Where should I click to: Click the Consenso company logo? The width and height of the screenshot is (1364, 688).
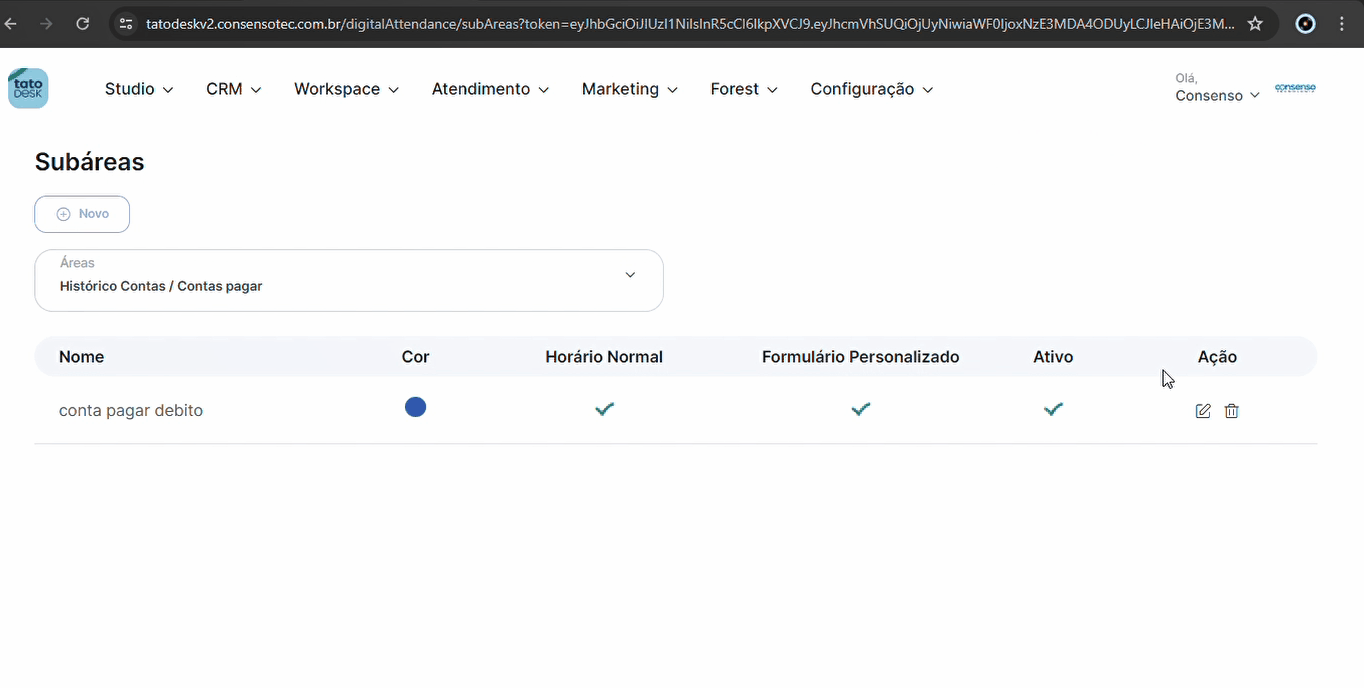click(1295, 89)
